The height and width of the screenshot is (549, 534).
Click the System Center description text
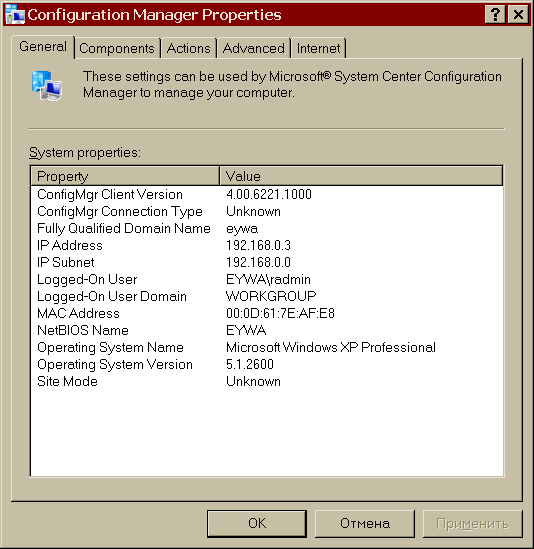(292, 85)
